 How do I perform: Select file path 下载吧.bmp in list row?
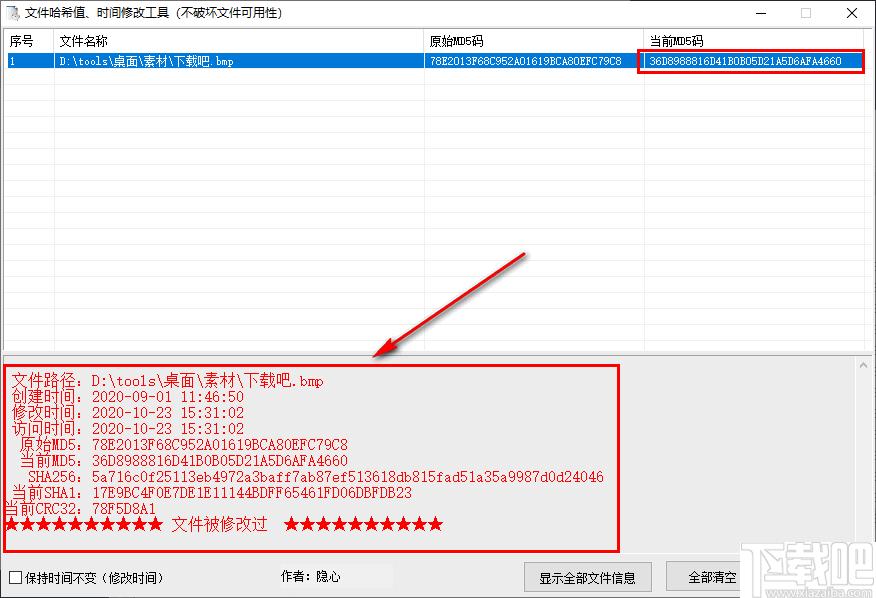pyautogui.click(x=239, y=61)
